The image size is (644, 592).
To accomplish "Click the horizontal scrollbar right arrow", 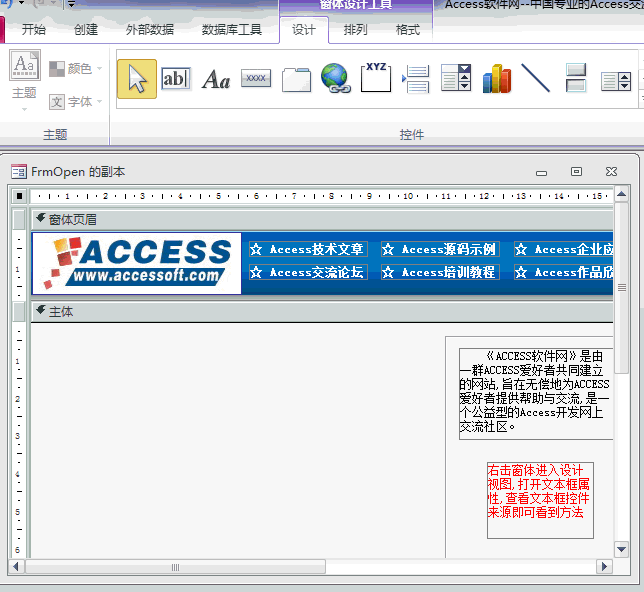I will pos(604,567).
